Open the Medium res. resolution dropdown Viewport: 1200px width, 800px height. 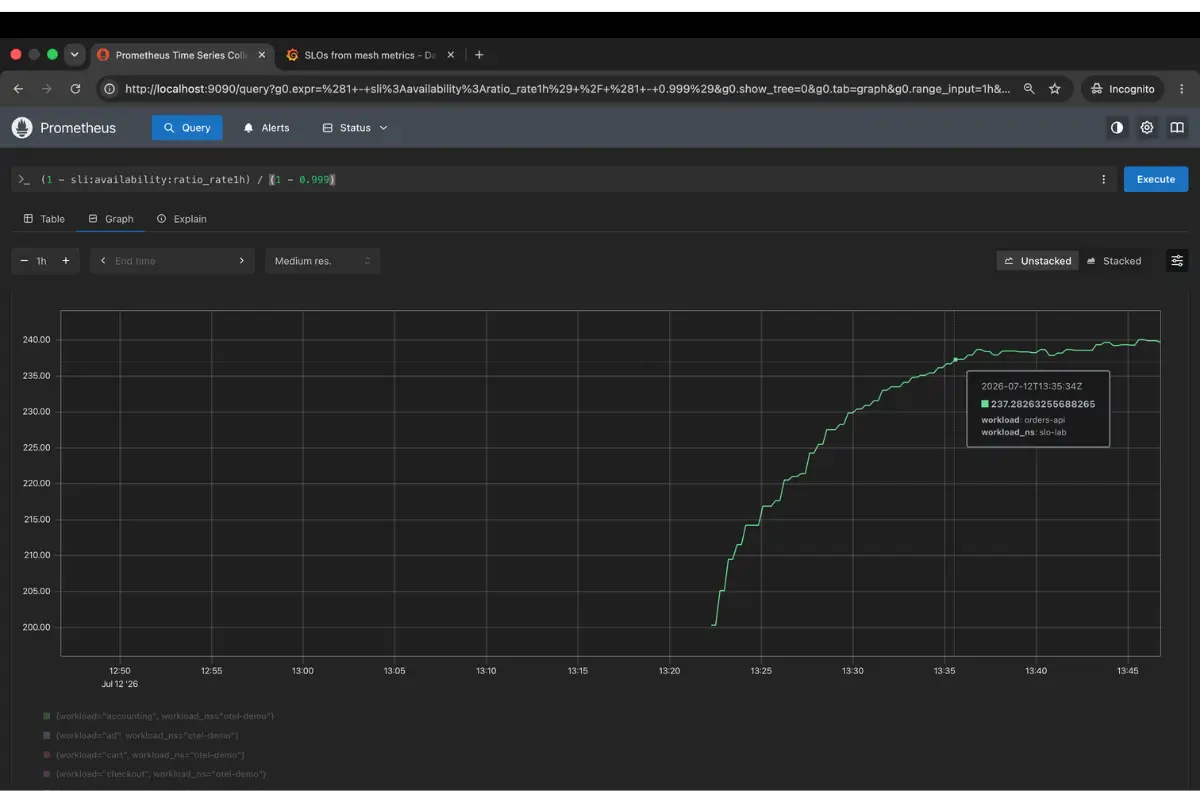tap(322, 261)
